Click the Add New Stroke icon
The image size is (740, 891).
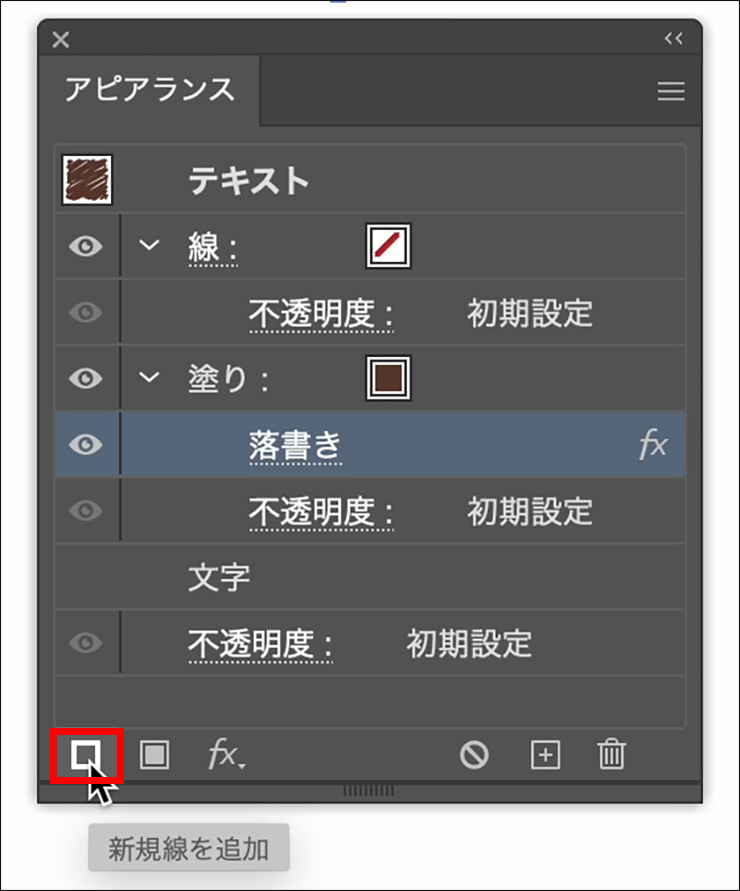(x=87, y=755)
